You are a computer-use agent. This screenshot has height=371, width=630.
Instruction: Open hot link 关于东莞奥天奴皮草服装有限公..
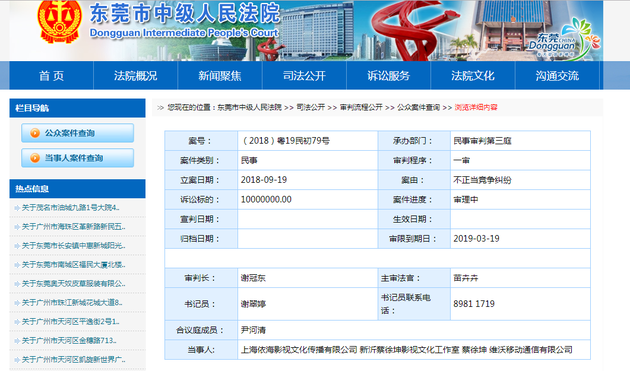pos(73,284)
